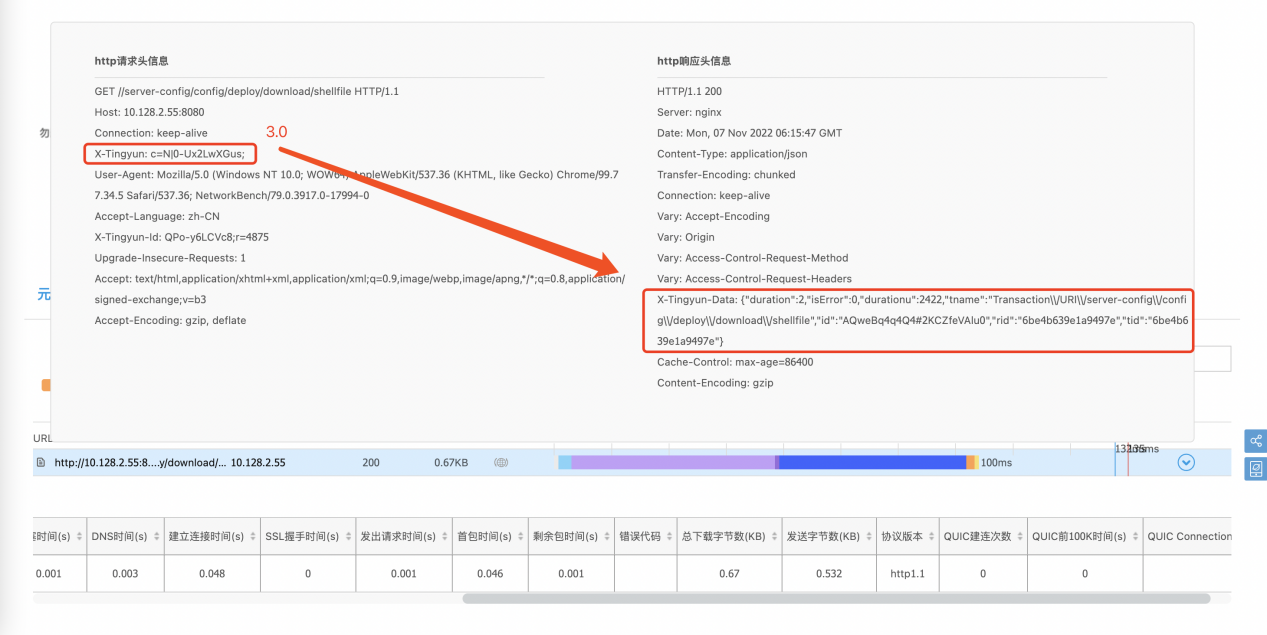
Task: Click the horizontal scrollbar under the table
Action: click(835, 598)
